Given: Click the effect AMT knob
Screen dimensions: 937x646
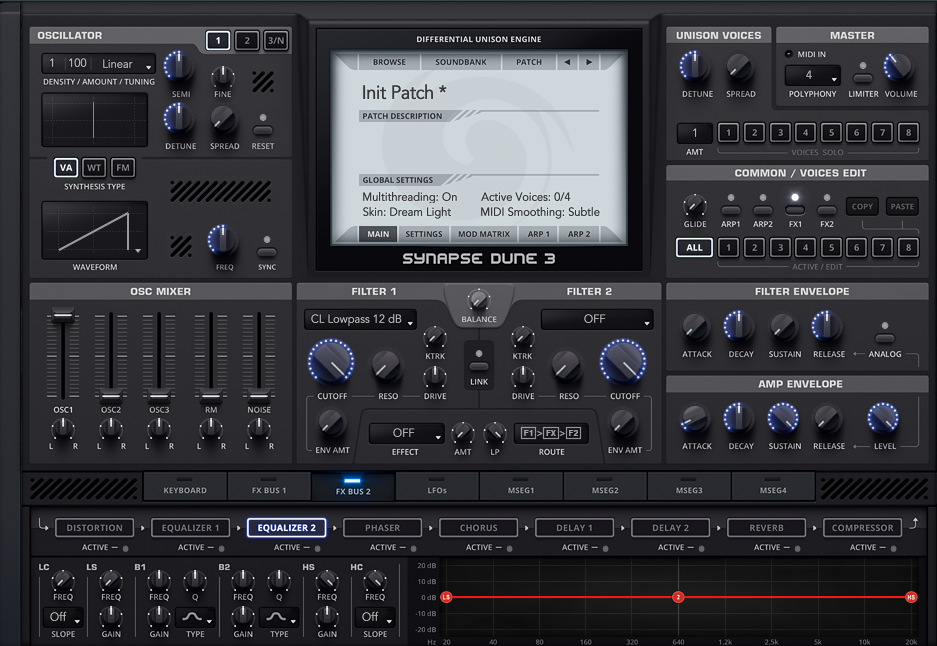Looking at the screenshot, I should click(463, 433).
